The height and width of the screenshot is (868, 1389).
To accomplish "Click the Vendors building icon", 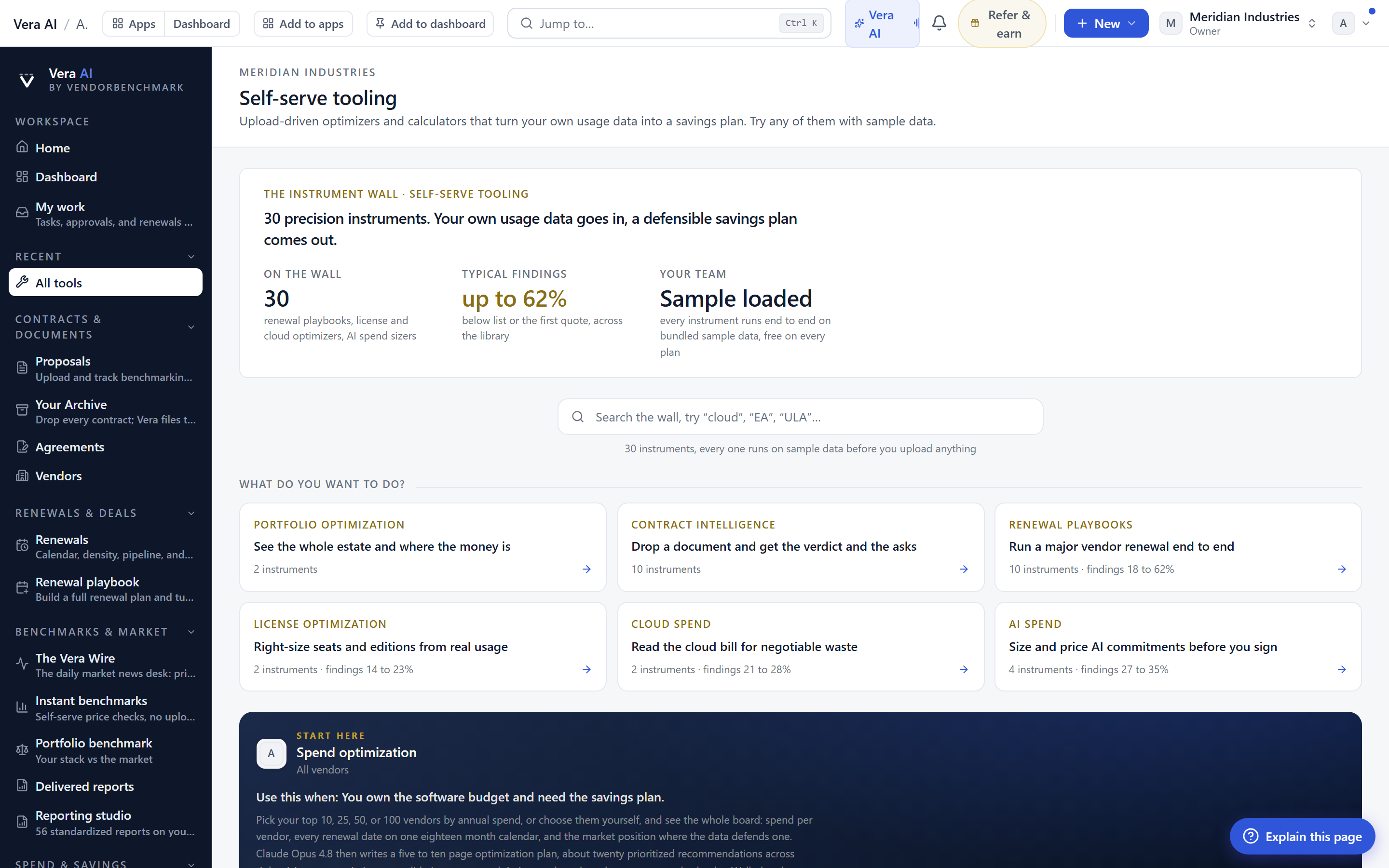I will pos(22,475).
